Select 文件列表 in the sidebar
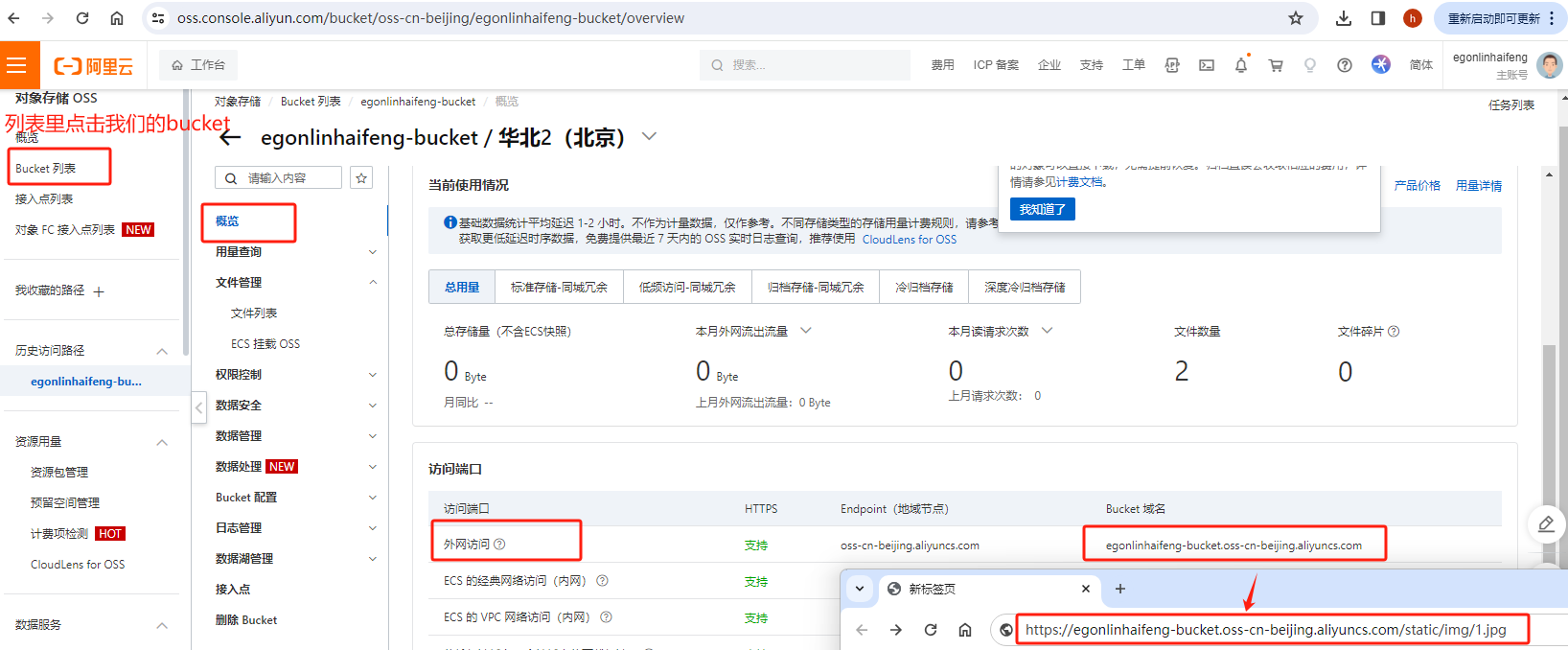1568x650 pixels. pos(254,313)
